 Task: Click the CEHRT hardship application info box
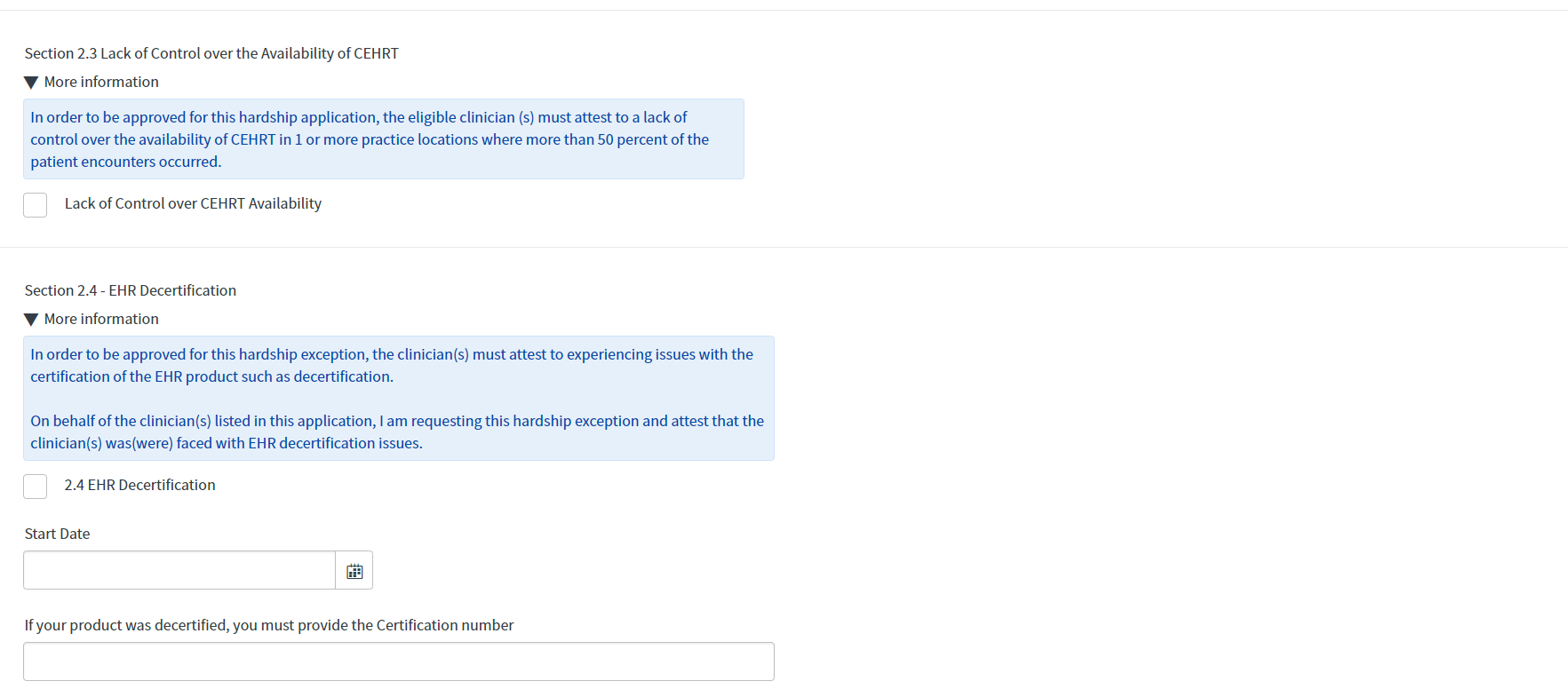click(383, 139)
